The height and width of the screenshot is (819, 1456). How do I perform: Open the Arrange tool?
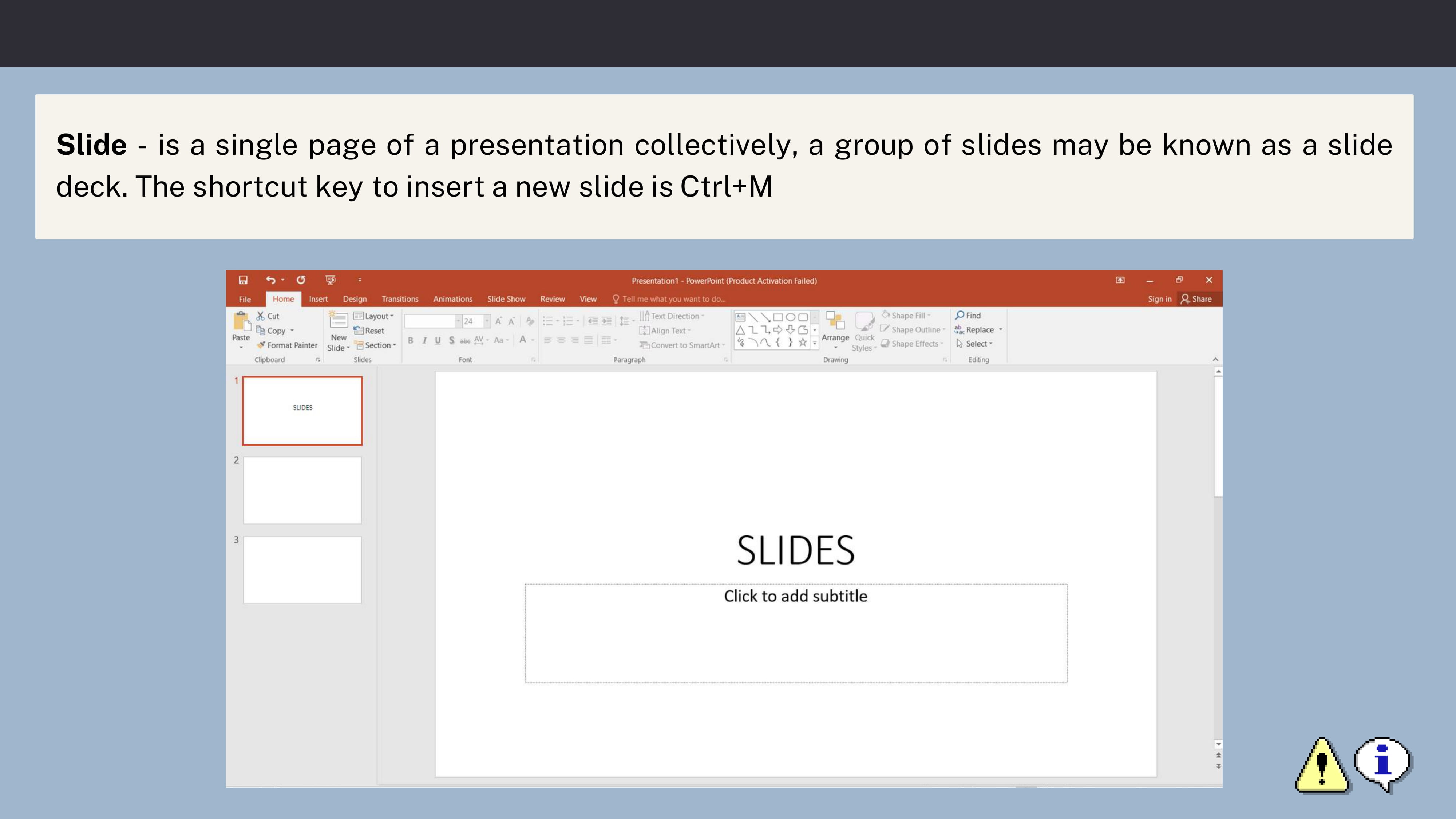coord(835,328)
